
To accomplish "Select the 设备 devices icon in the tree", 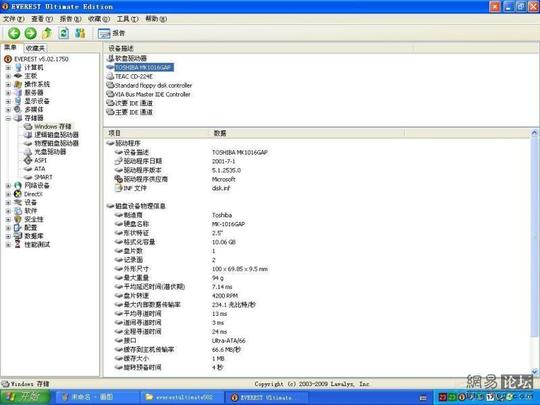I will 18,202.
